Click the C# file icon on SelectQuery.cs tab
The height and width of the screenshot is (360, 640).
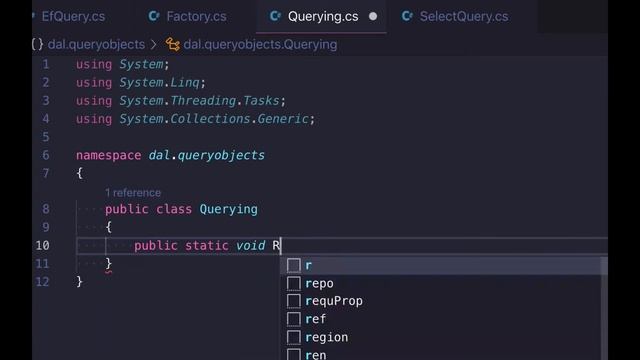tap(407, 16)
